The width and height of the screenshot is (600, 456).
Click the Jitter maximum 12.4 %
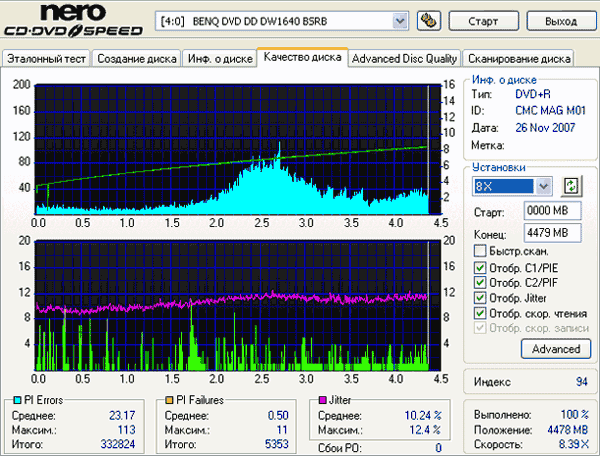click(425, 430)
